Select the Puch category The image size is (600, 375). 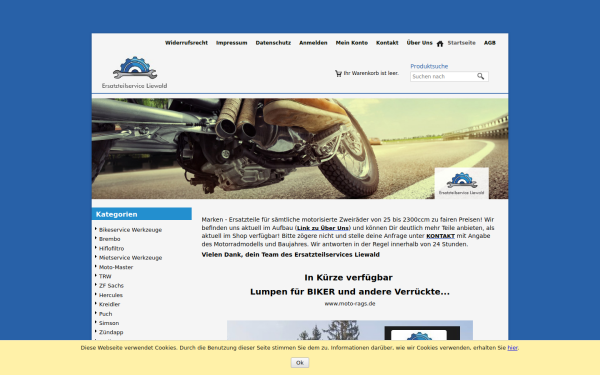coord(105,314)
